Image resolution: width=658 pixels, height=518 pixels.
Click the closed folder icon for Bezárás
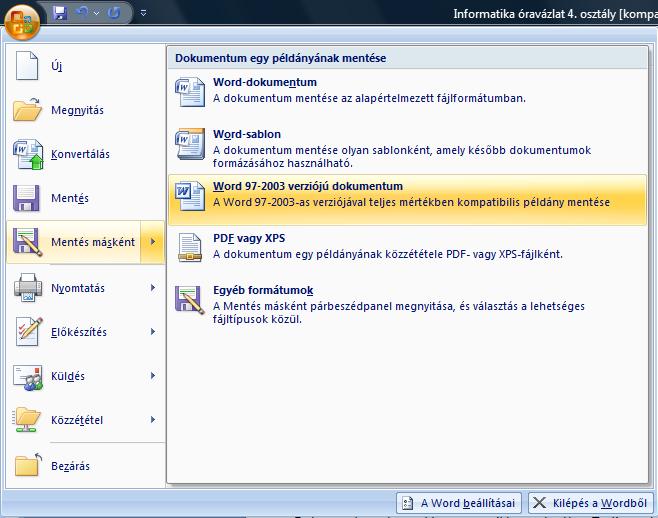[28, 465]
